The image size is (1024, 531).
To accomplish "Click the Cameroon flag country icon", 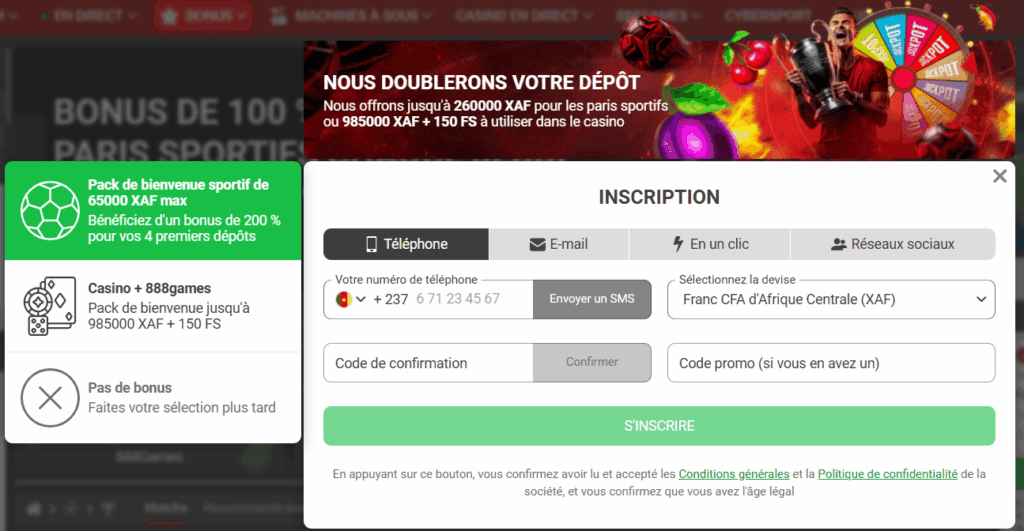I will coord(344,299).
